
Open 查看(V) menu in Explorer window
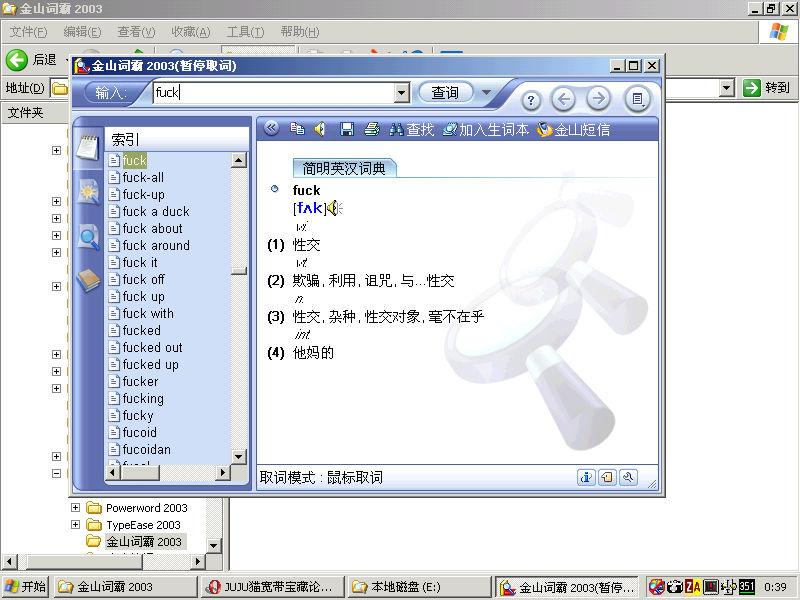pyautogui.click(x=136, y=32)
